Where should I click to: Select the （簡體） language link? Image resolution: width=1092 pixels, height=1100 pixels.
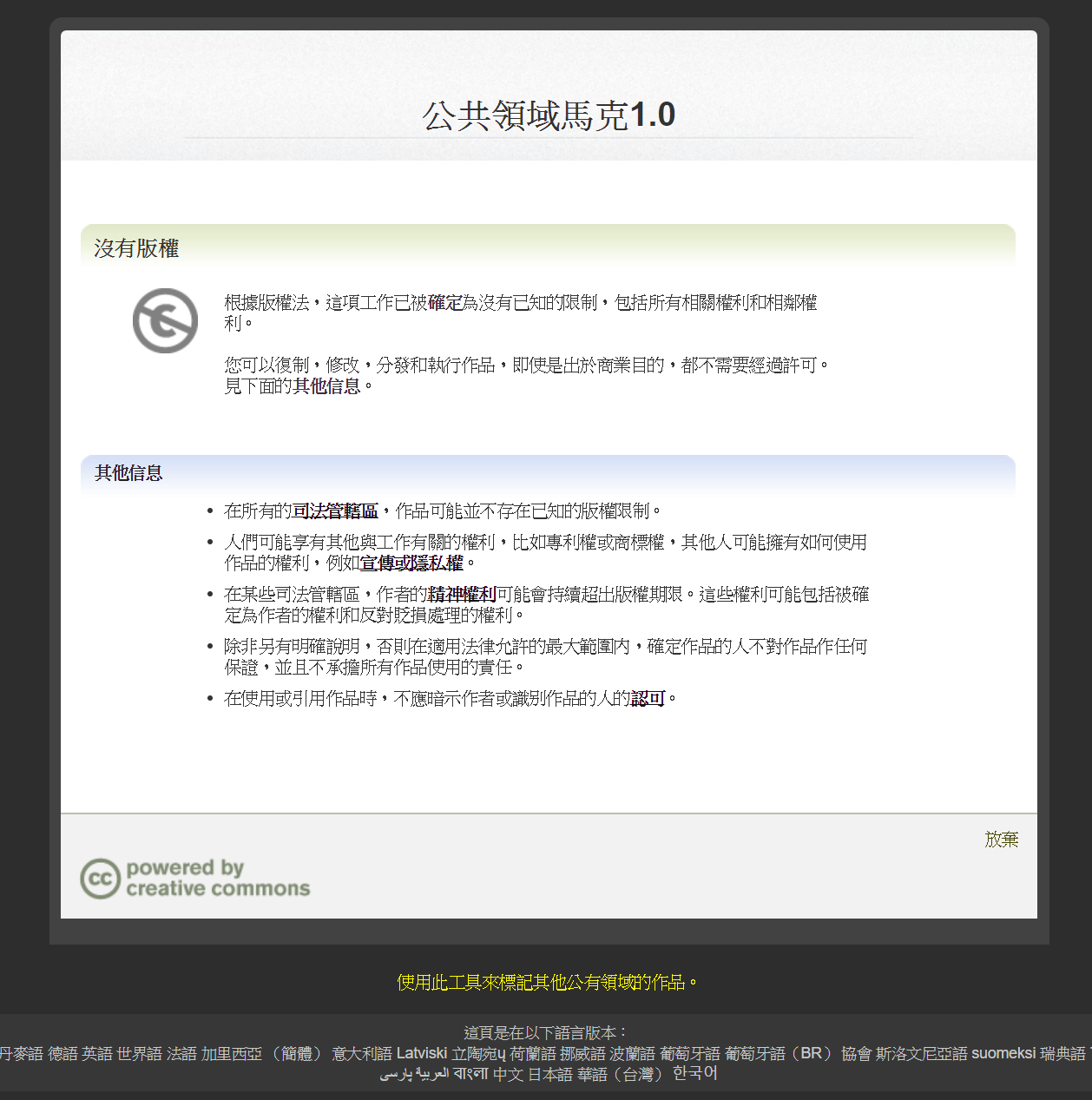tap(297, 1053)
